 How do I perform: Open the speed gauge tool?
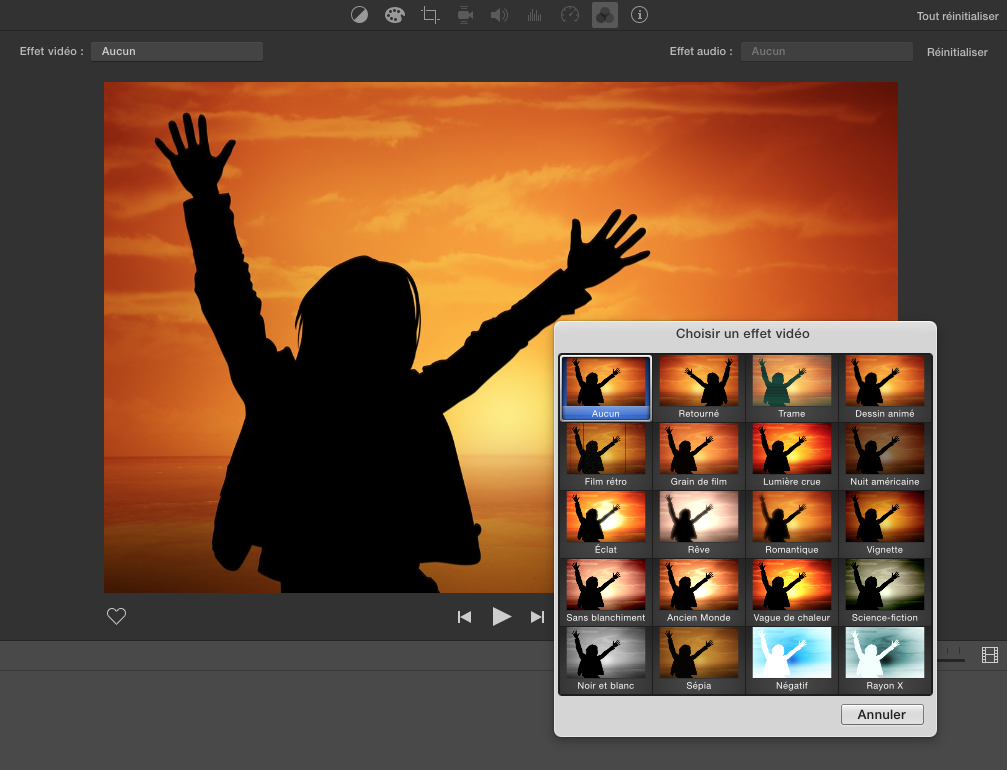570,15
